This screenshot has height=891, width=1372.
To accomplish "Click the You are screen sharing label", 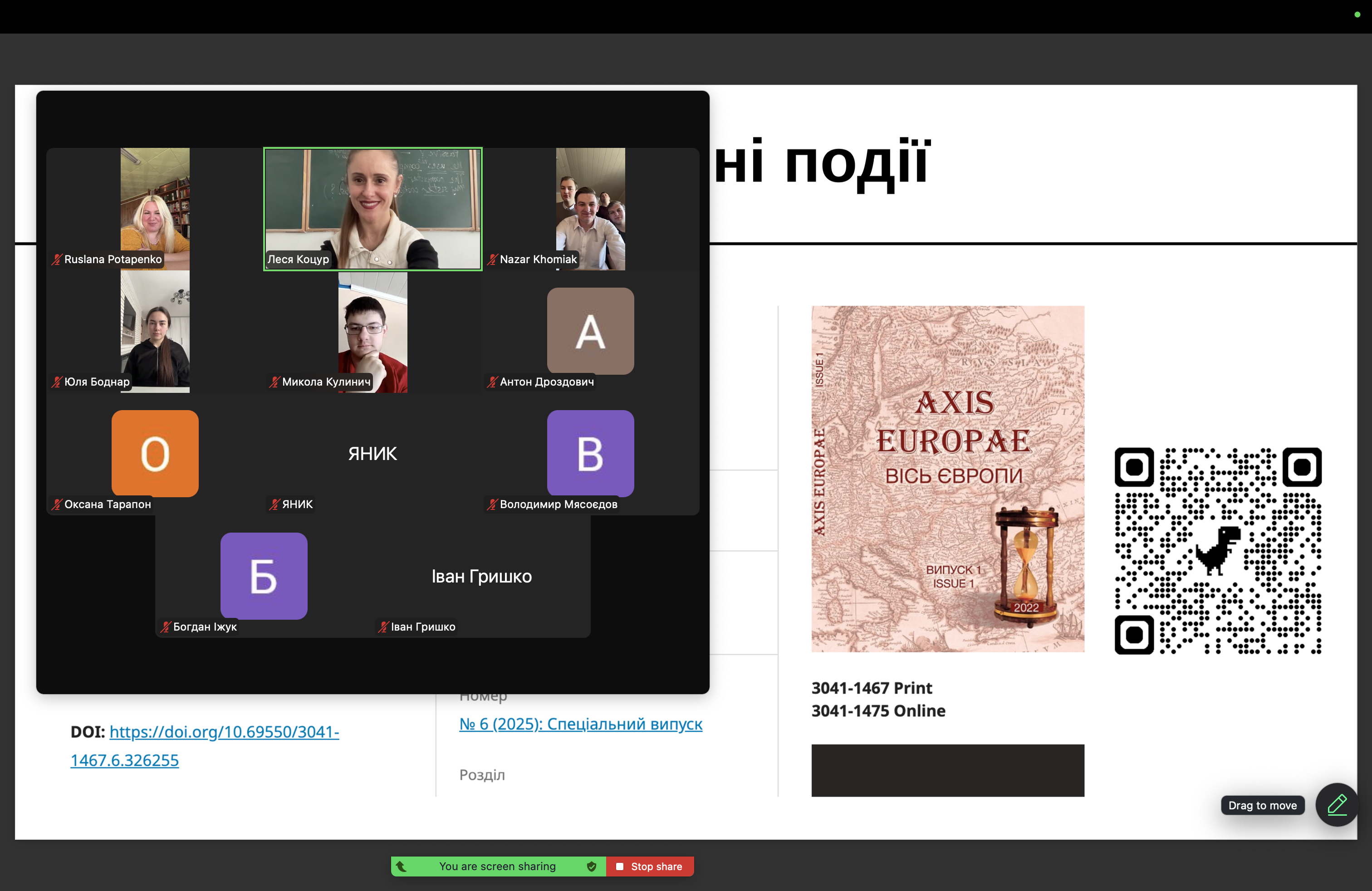I will [498, 866].
